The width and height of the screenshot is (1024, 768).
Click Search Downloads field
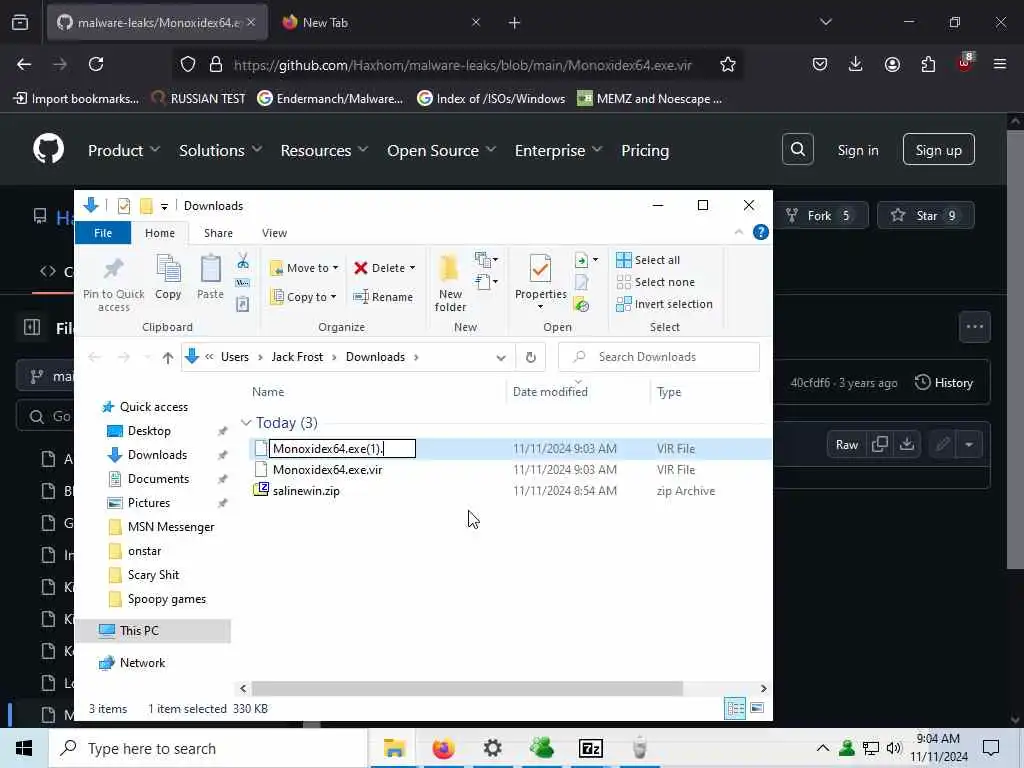click(x=659, y=357)
